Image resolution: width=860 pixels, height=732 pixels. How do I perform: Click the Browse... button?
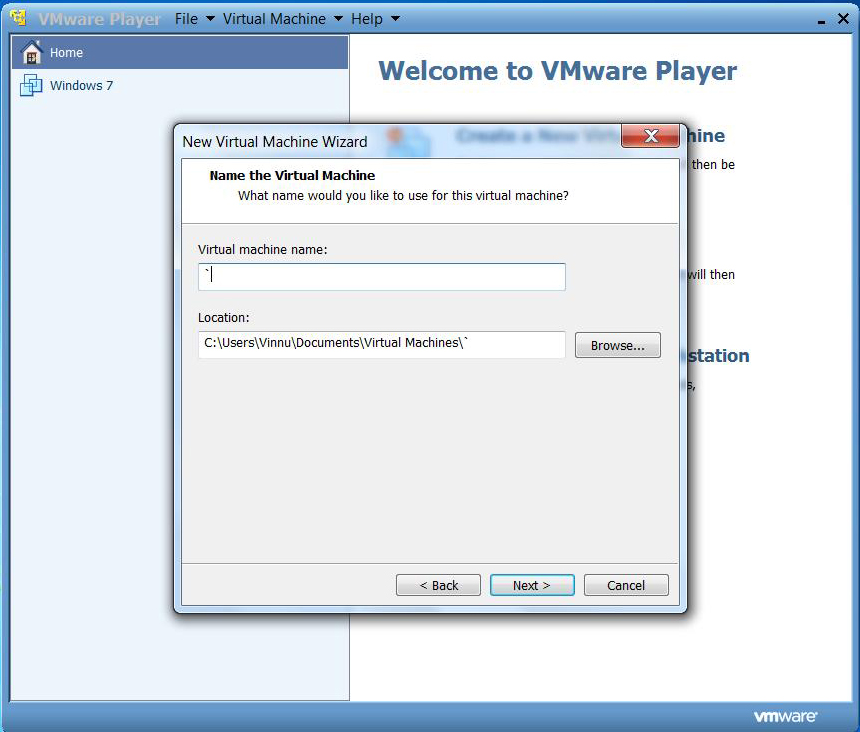[x=618, y=345]
